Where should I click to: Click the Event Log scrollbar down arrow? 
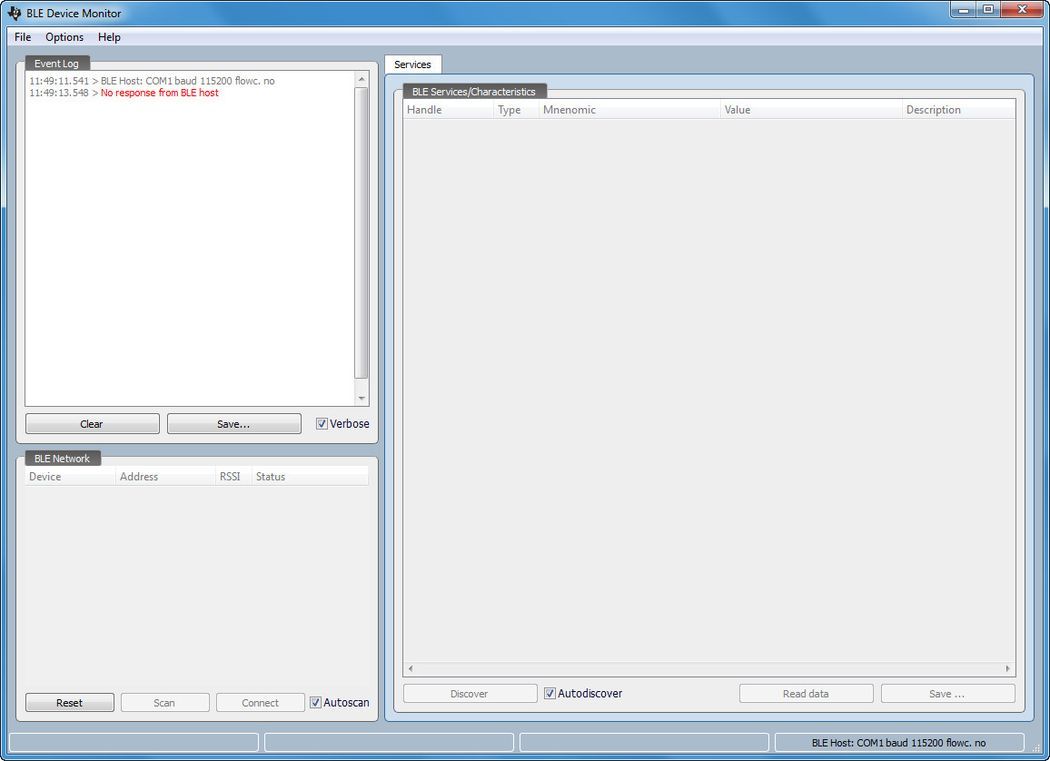362,396
